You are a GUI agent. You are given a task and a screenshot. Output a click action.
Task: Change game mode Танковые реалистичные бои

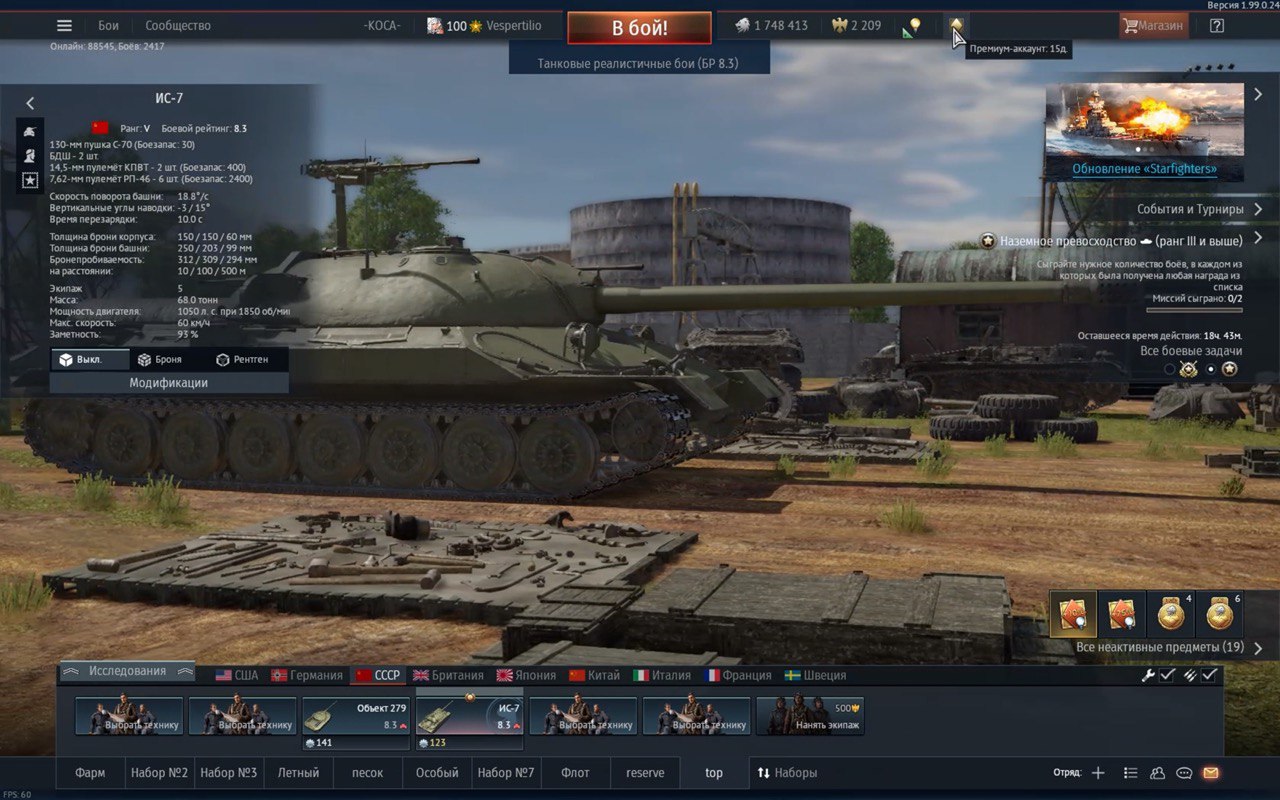coord(638,63)
